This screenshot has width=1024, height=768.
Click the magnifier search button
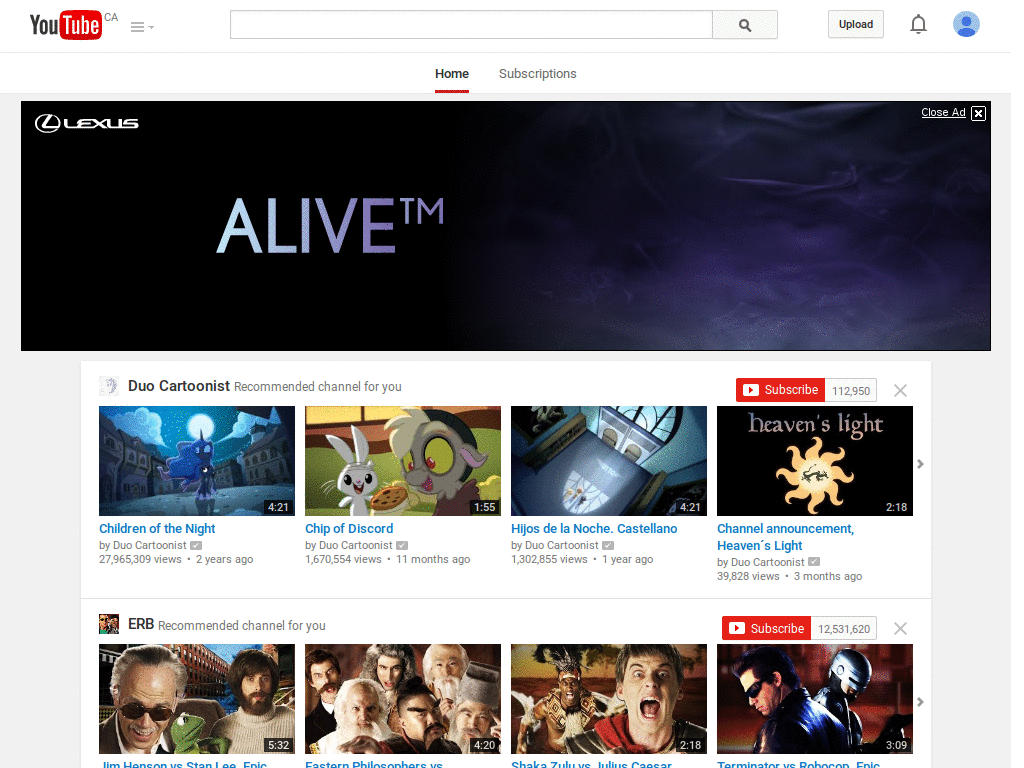click(x=744, y=25)
